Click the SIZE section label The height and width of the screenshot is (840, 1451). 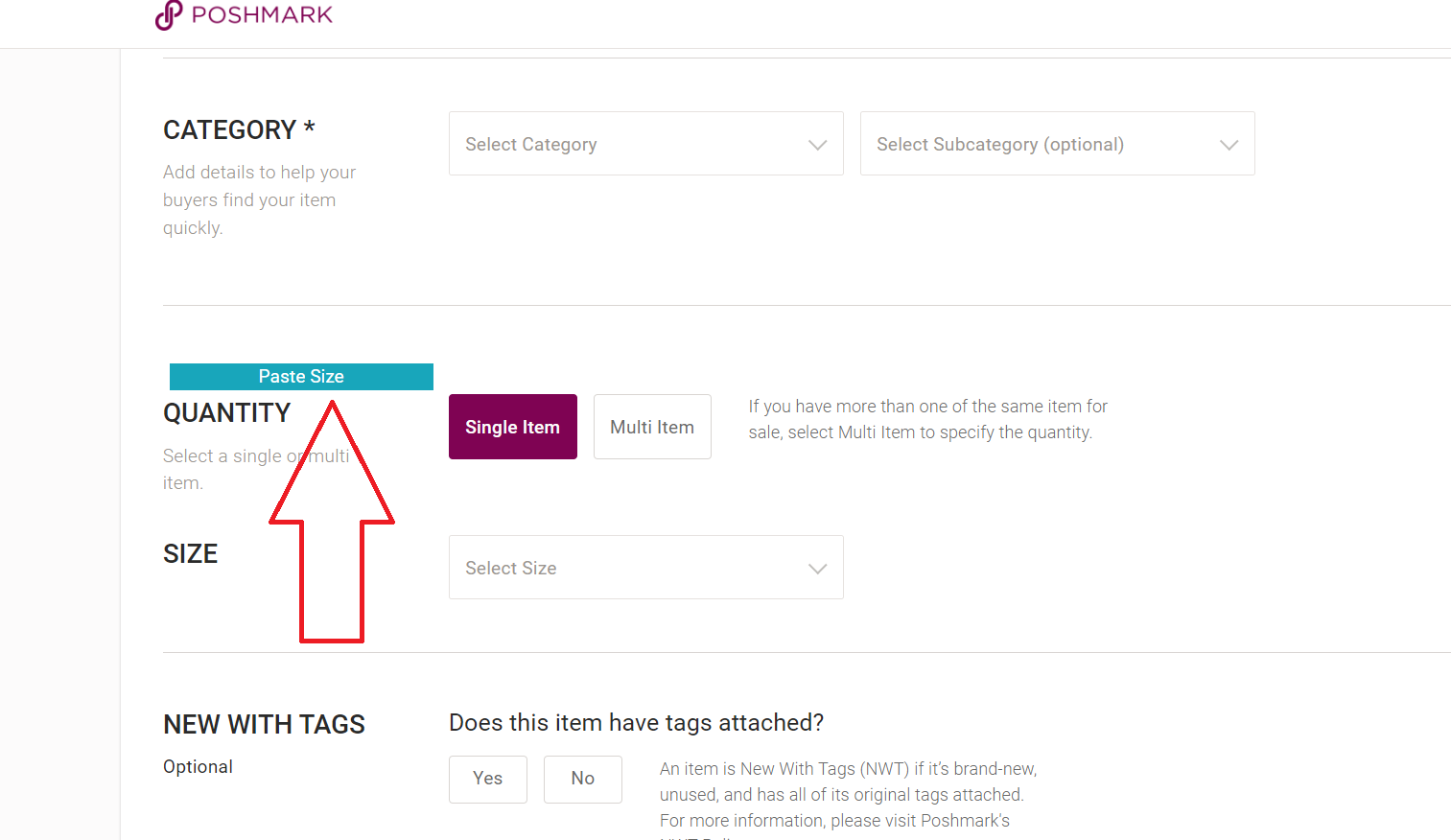click(191, 553)
